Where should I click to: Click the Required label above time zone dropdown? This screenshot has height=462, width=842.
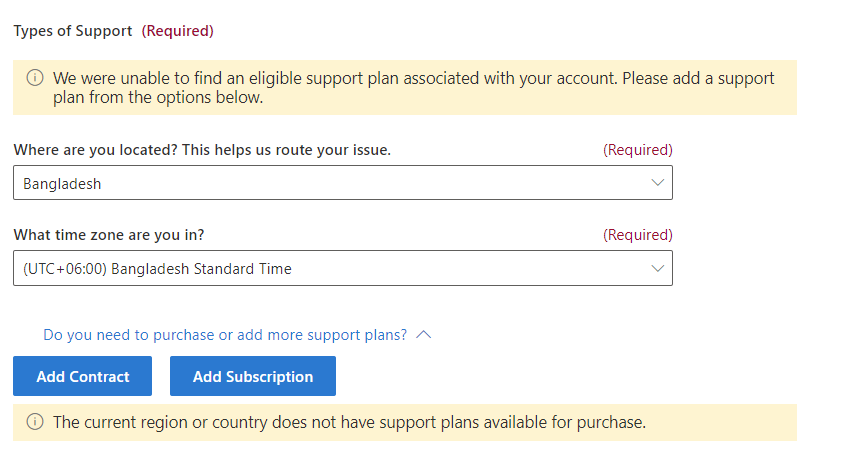(x=637, y=235)
